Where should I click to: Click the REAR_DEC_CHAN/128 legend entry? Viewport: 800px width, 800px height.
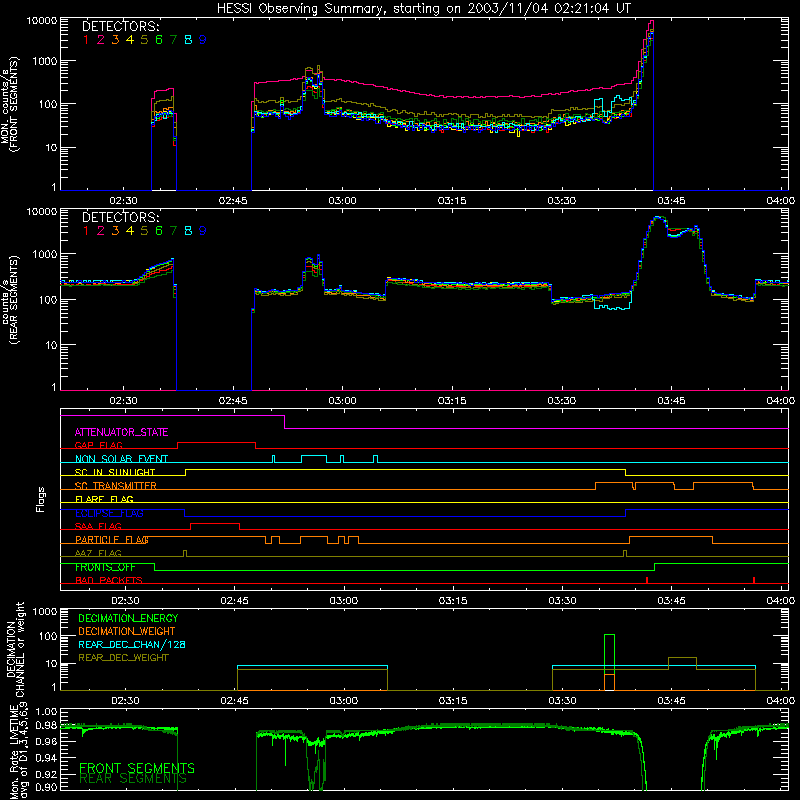132,644
